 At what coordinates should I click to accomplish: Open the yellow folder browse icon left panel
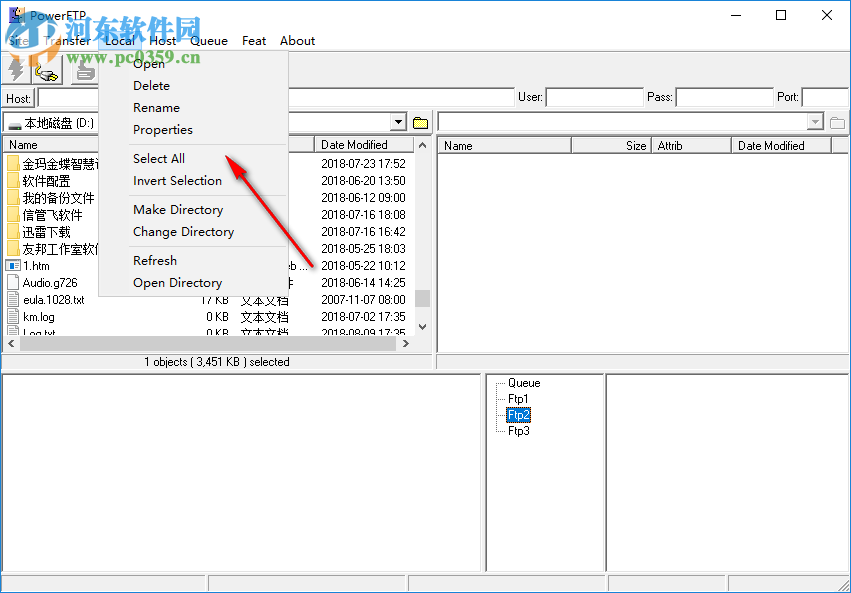(x=420, y=121)
